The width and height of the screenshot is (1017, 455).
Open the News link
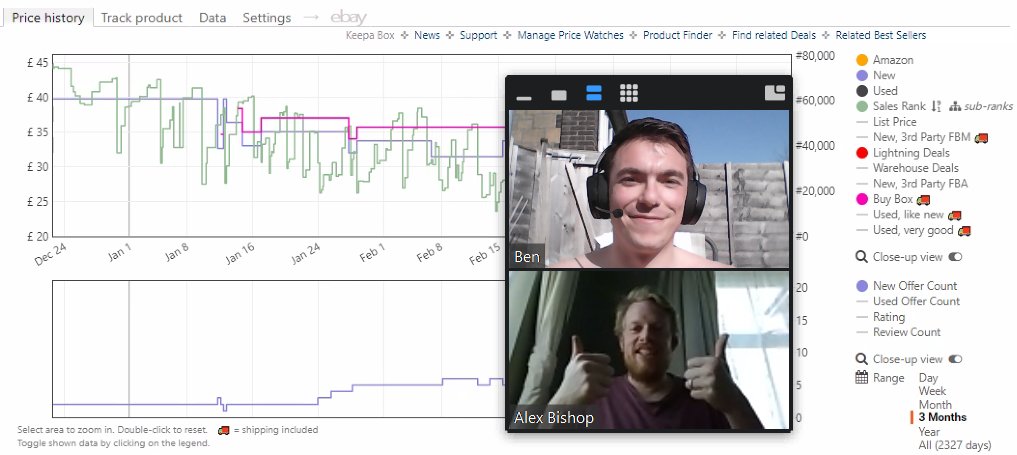pos(427,36)
